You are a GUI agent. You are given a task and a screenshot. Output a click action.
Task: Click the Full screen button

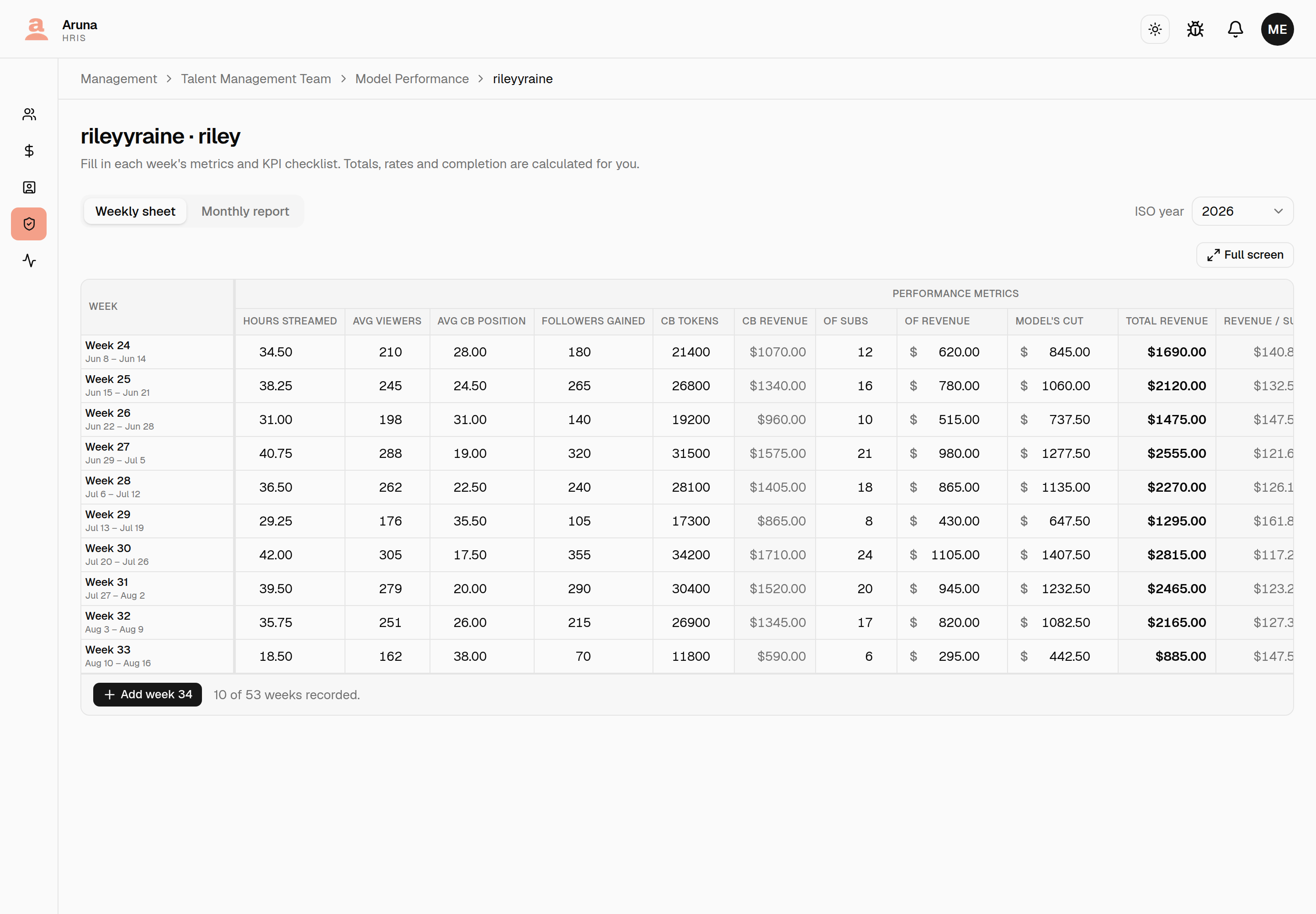(1244, 255)
